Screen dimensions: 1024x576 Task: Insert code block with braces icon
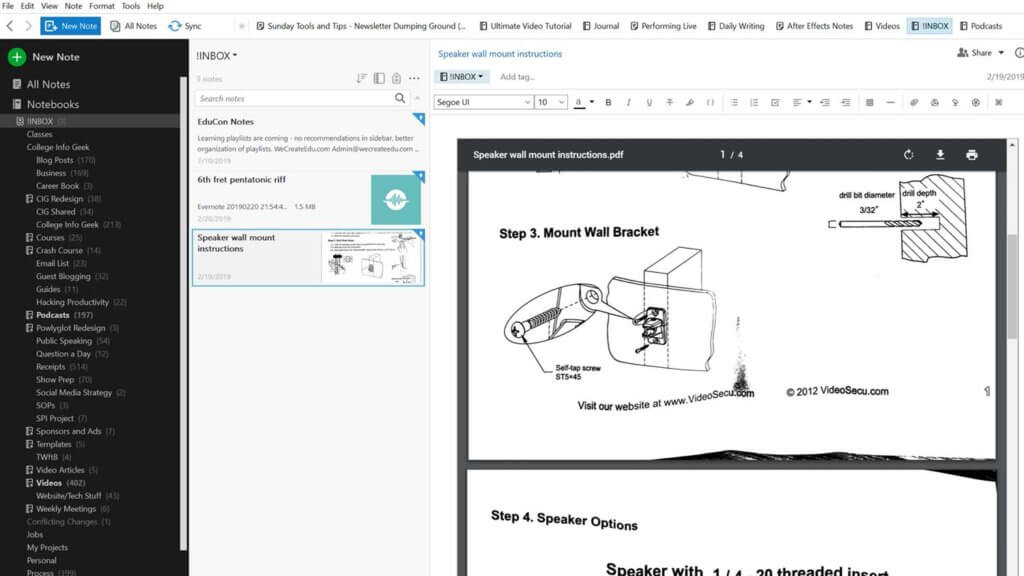710,103
